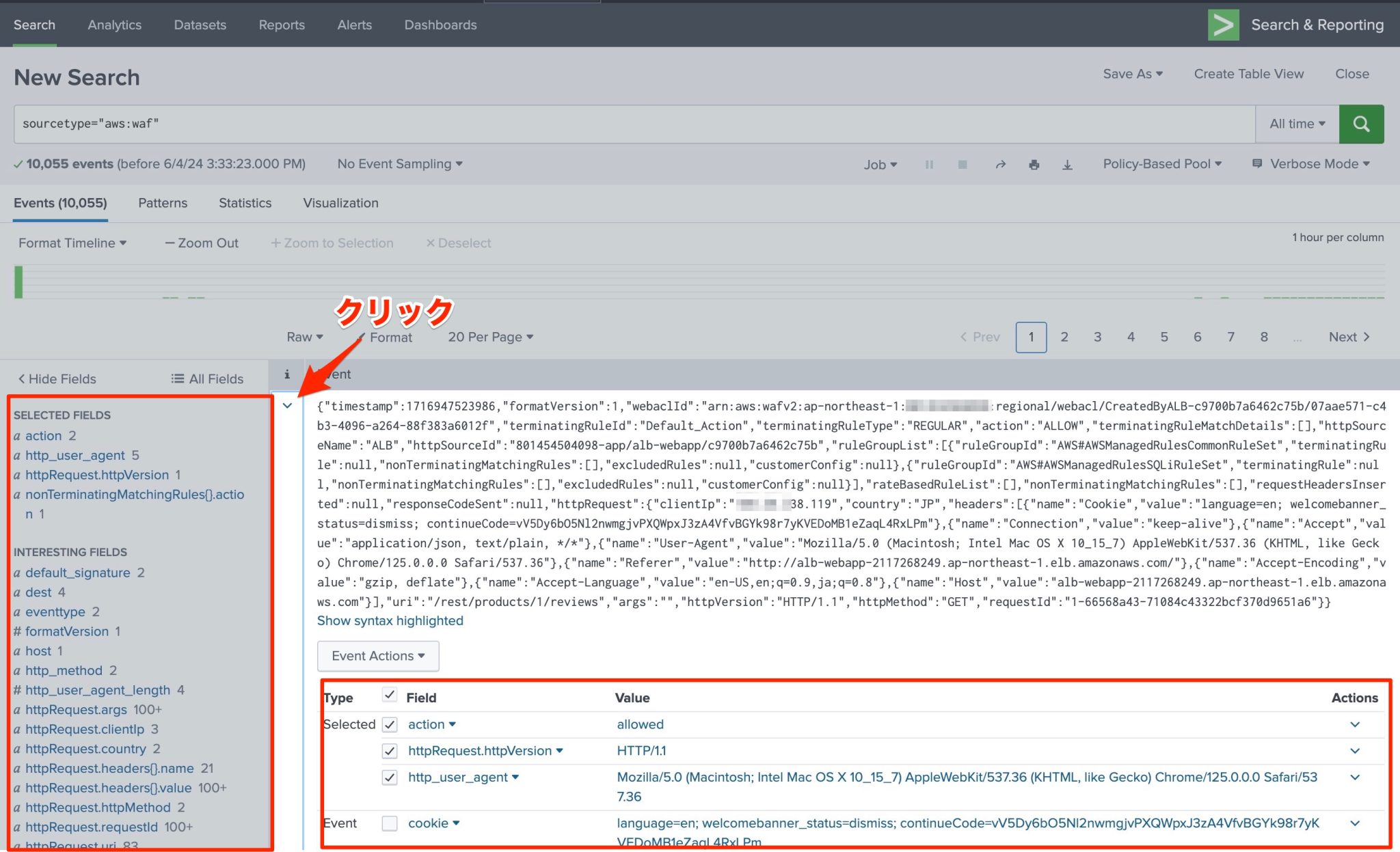Click the info icon in the event column header
Screen dimensions: 1400x852
[x=286, y=374]
